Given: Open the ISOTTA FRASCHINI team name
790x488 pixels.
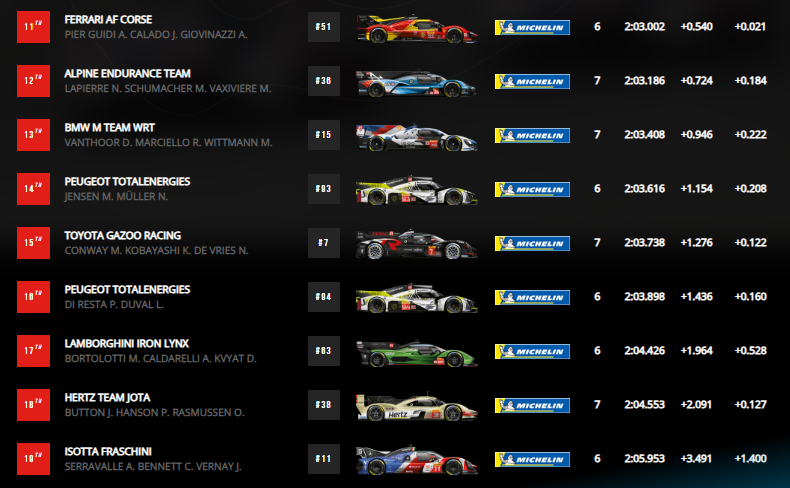Looking at the screenshot, I should [108, 452].
